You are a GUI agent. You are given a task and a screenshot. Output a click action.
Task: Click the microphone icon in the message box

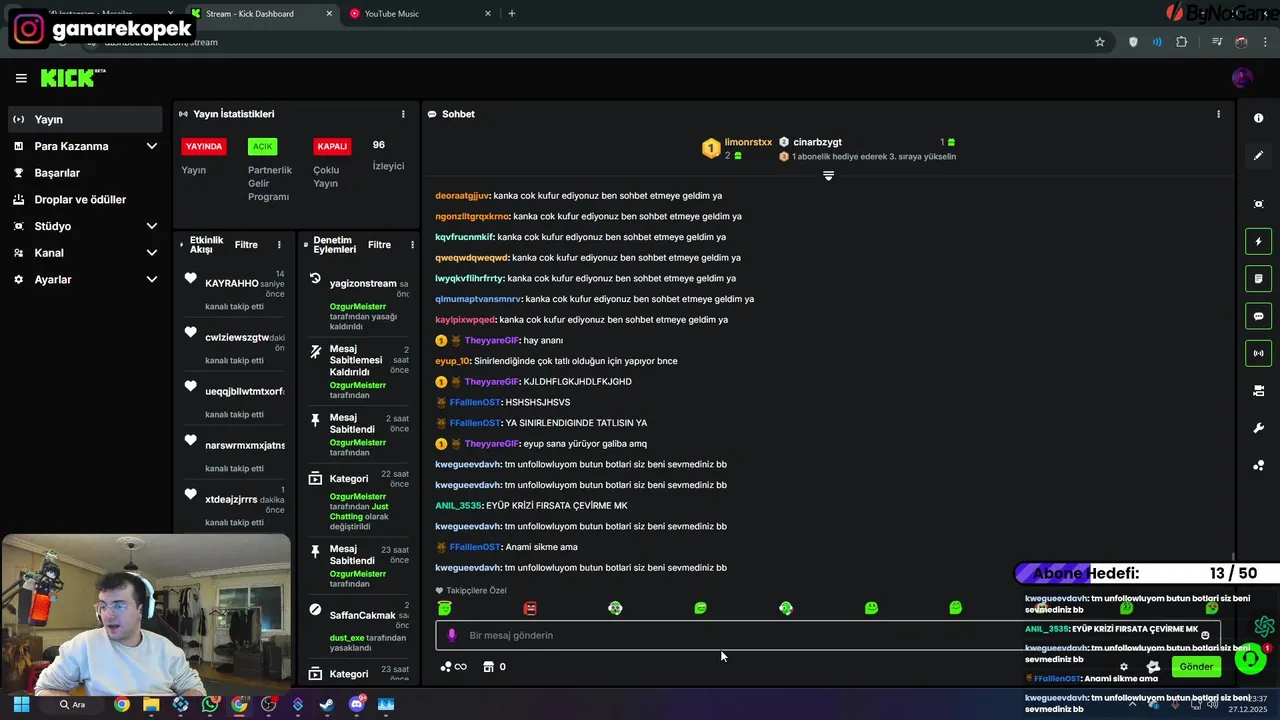click(x=452, y=635)
